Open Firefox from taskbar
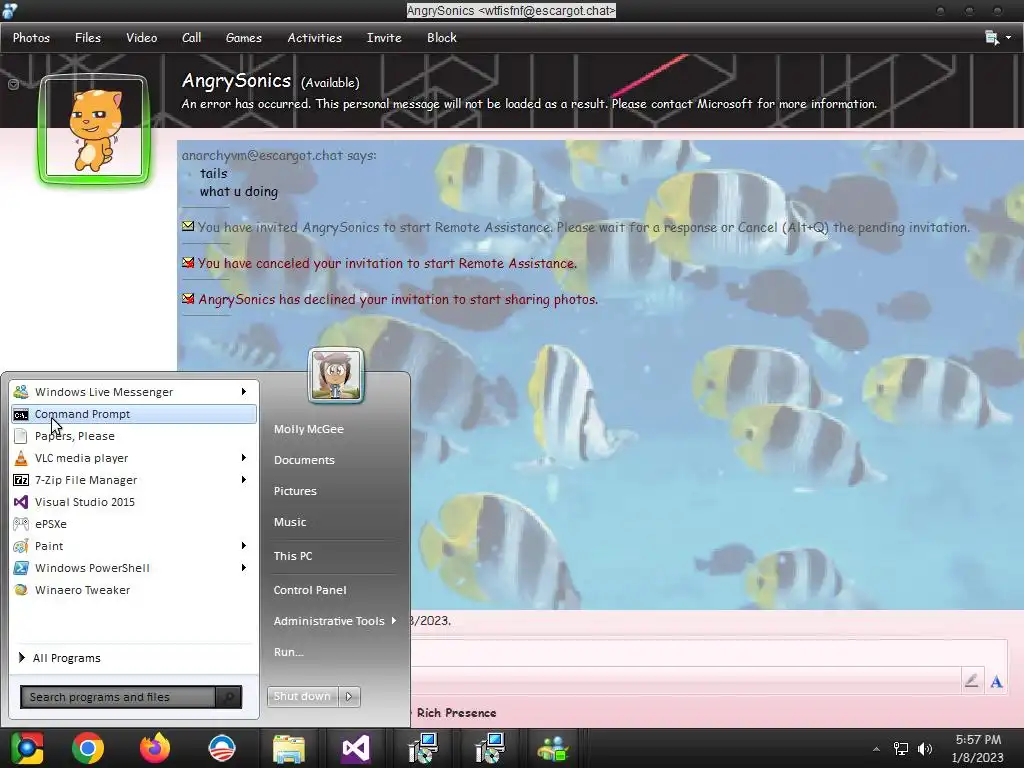This screenshot has height=768, width=1024. (155, 748)
